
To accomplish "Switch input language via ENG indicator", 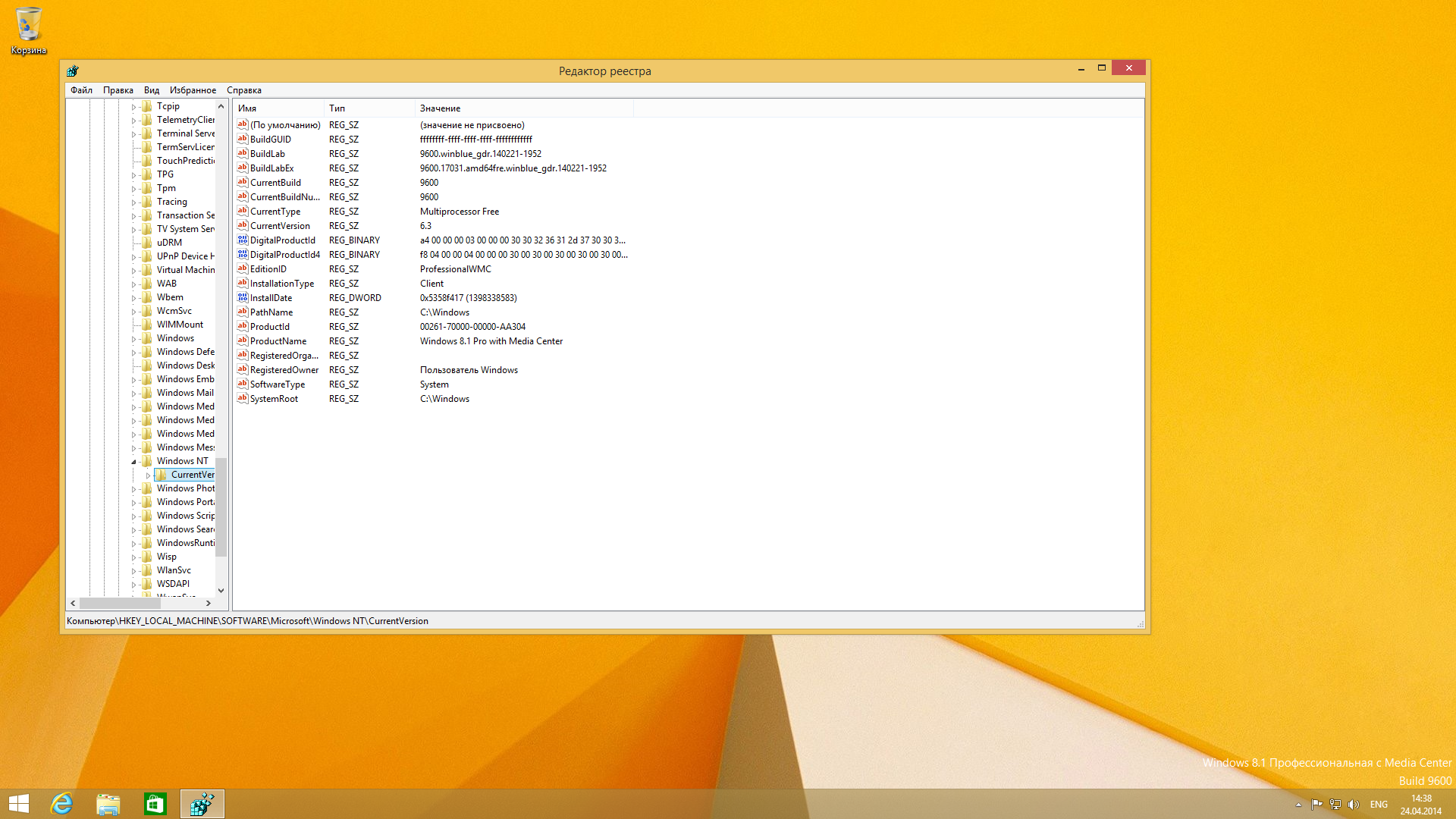I will click(1379, 805).
